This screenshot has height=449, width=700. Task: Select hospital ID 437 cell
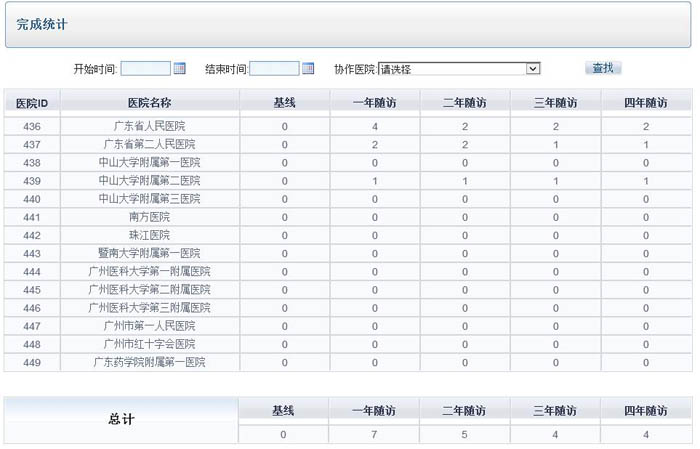32,145
